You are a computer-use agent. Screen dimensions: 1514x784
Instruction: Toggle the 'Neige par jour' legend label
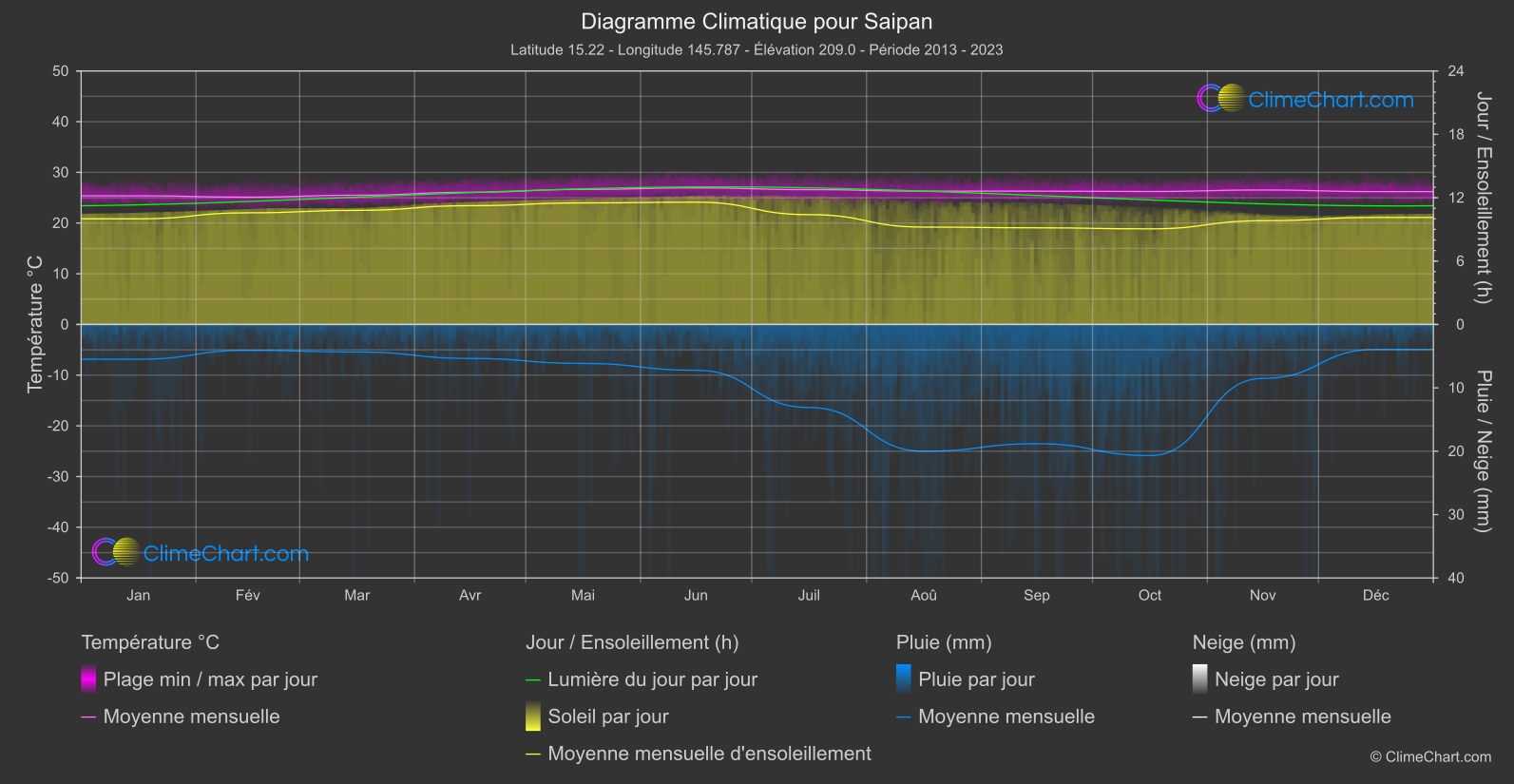tap(1276, 679)
